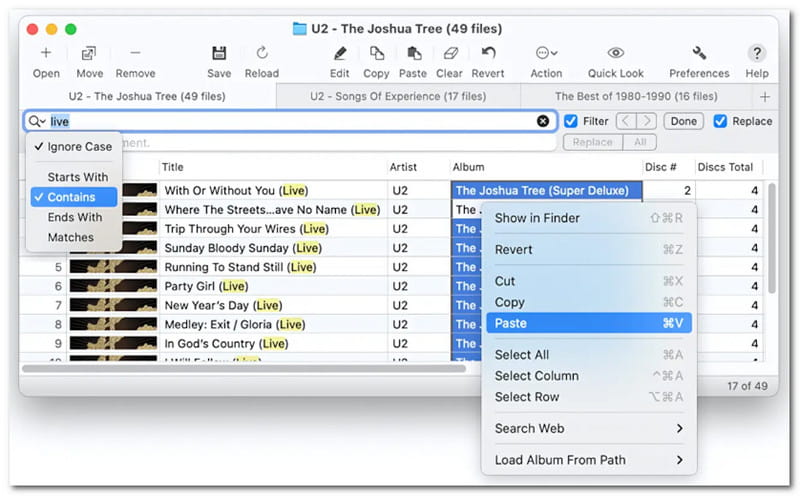This screenshot has height=496, width=800.
Task: Toggle Ignore Case option
Action: [x=73, y=147]
